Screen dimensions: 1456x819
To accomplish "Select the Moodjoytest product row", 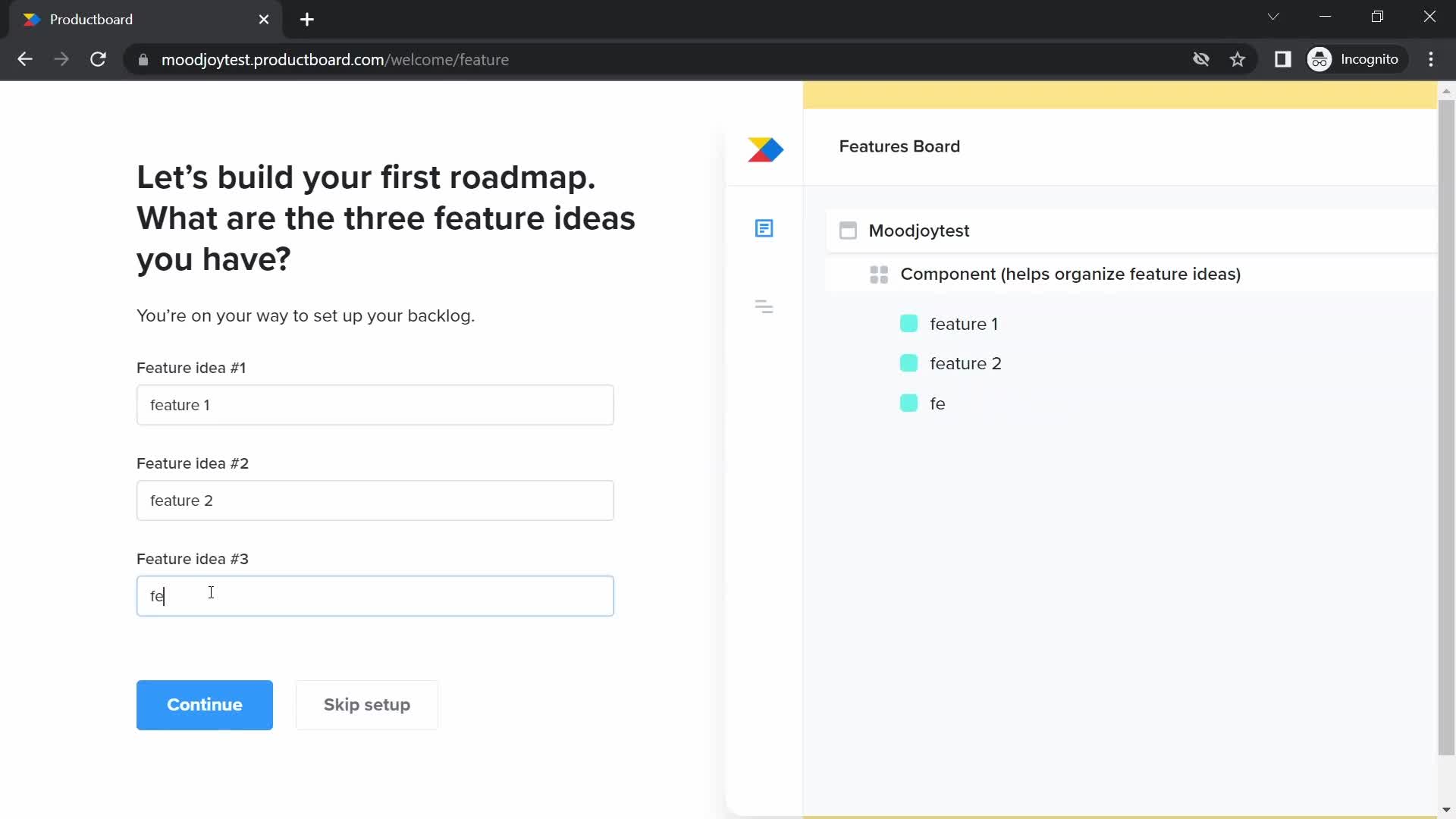I will tap(1131, 231).
